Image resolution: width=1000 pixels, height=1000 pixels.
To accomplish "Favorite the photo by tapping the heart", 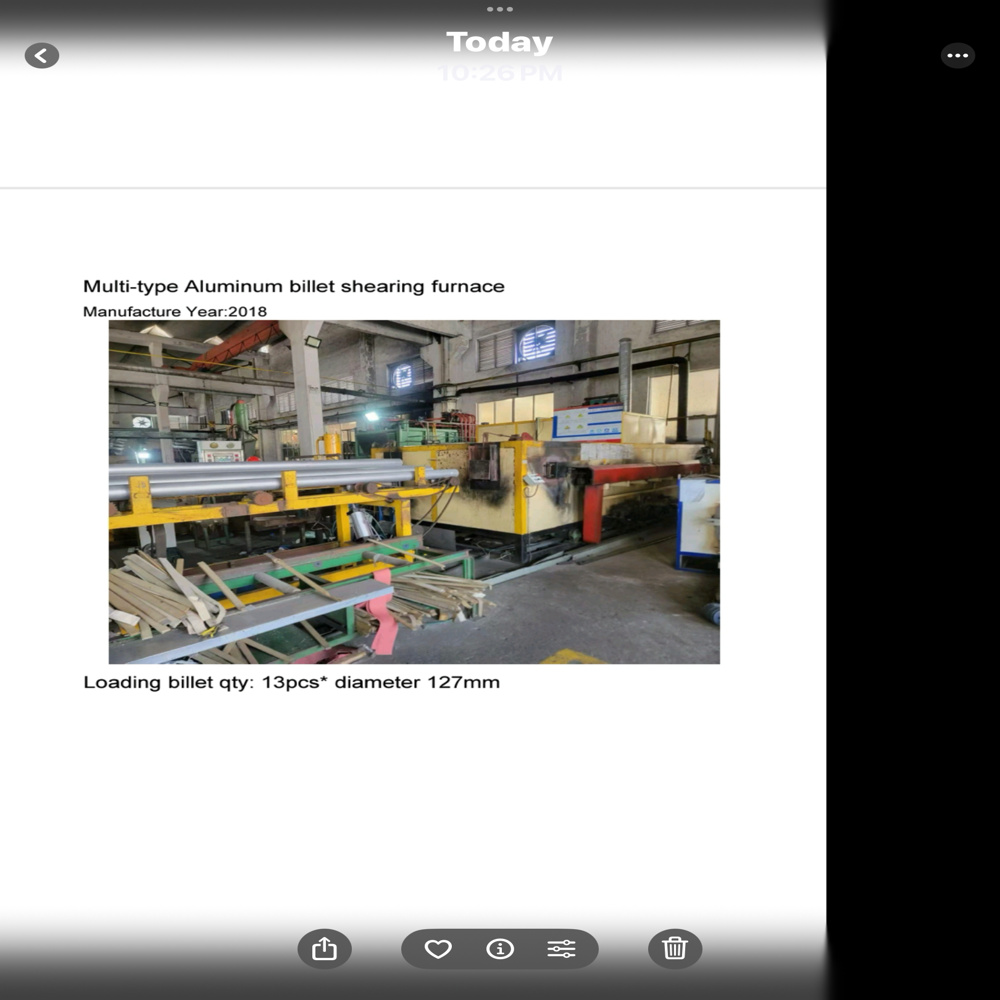I will (438, 948).
